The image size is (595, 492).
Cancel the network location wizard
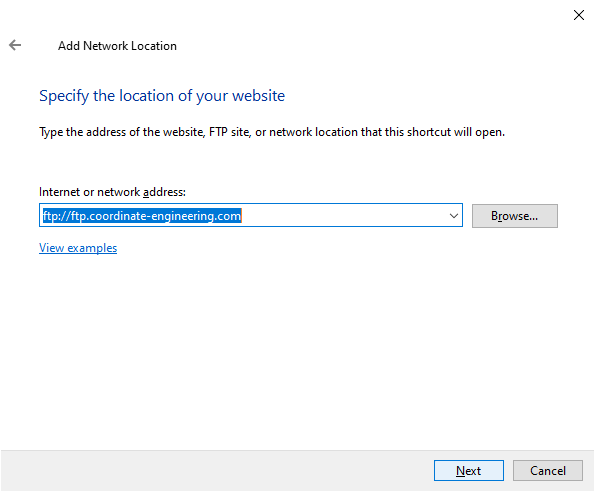548,471
